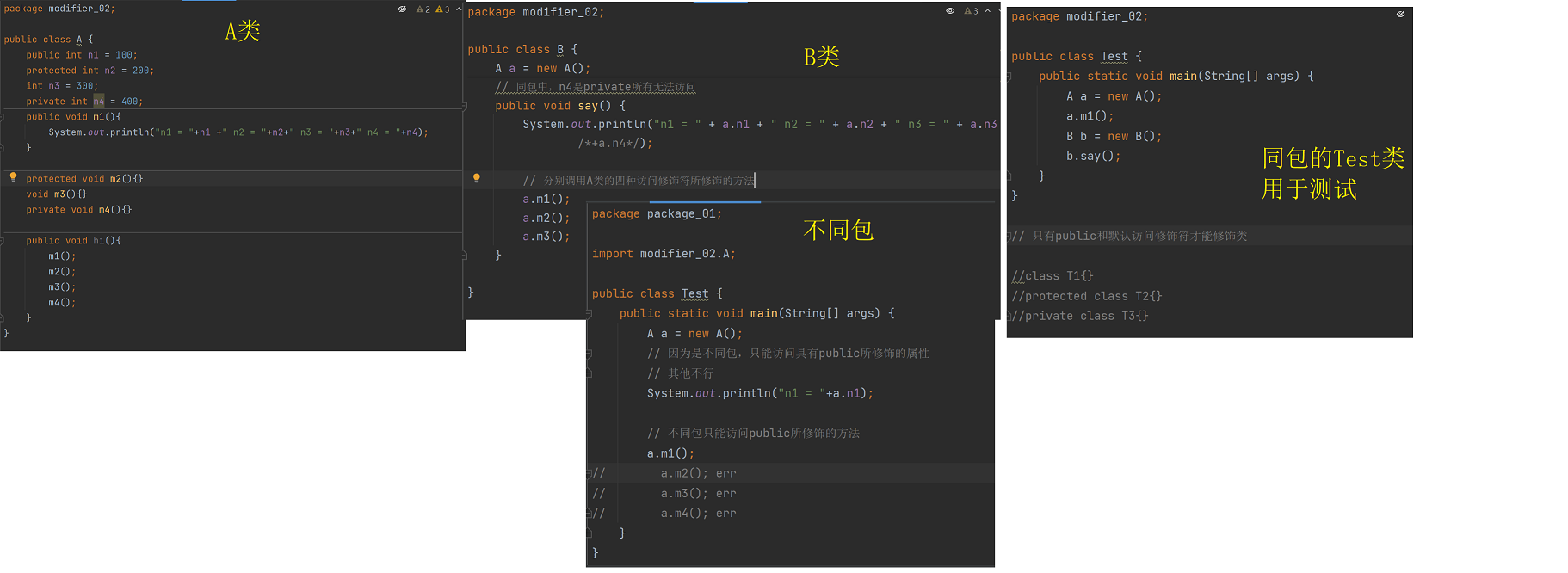Collapse the say() method fold in class B

point(466,107)
